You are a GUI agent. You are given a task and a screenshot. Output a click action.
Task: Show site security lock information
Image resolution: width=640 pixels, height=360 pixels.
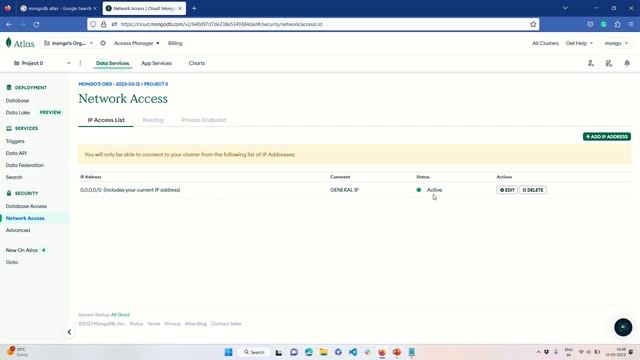tap(104, 24)
